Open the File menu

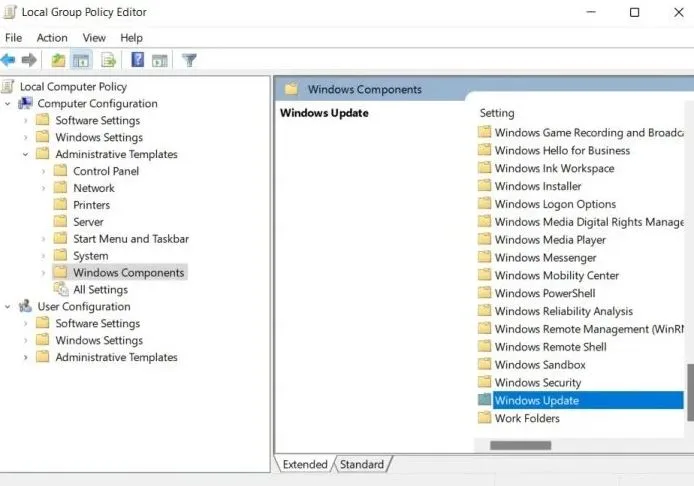pyautogui.click(x=13, y=38)
